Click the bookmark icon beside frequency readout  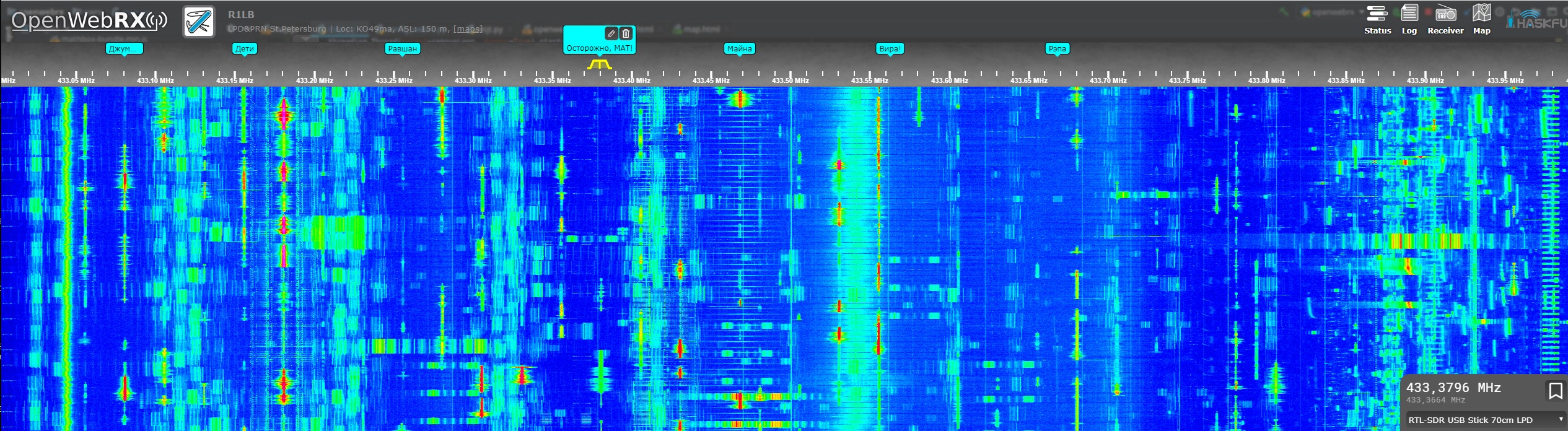point(1555,391)
